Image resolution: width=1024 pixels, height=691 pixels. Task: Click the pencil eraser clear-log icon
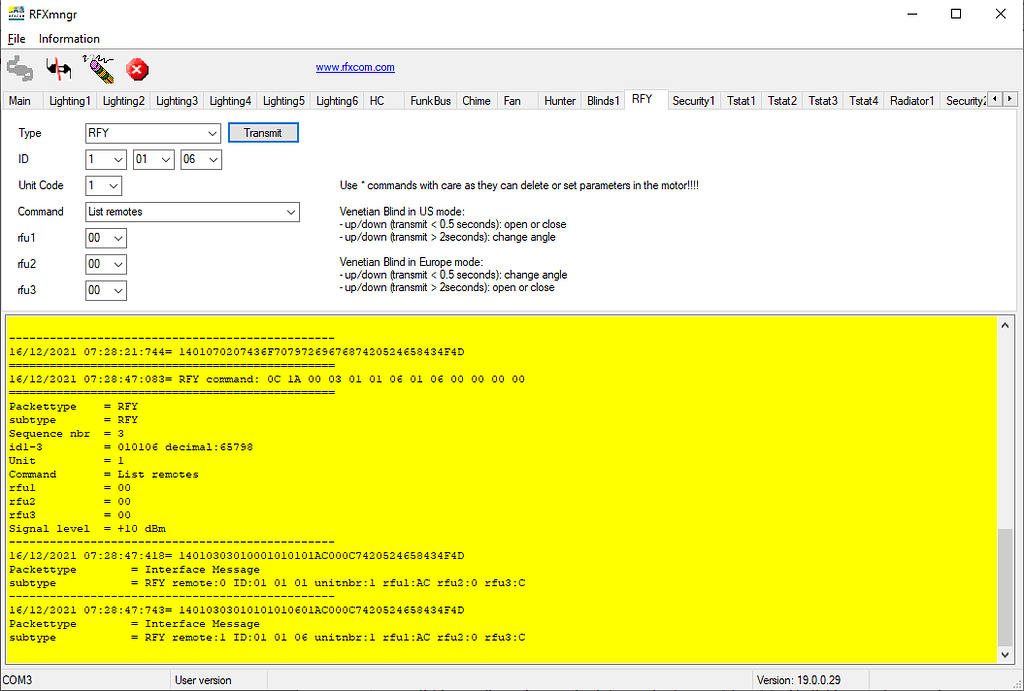(98, 68)
